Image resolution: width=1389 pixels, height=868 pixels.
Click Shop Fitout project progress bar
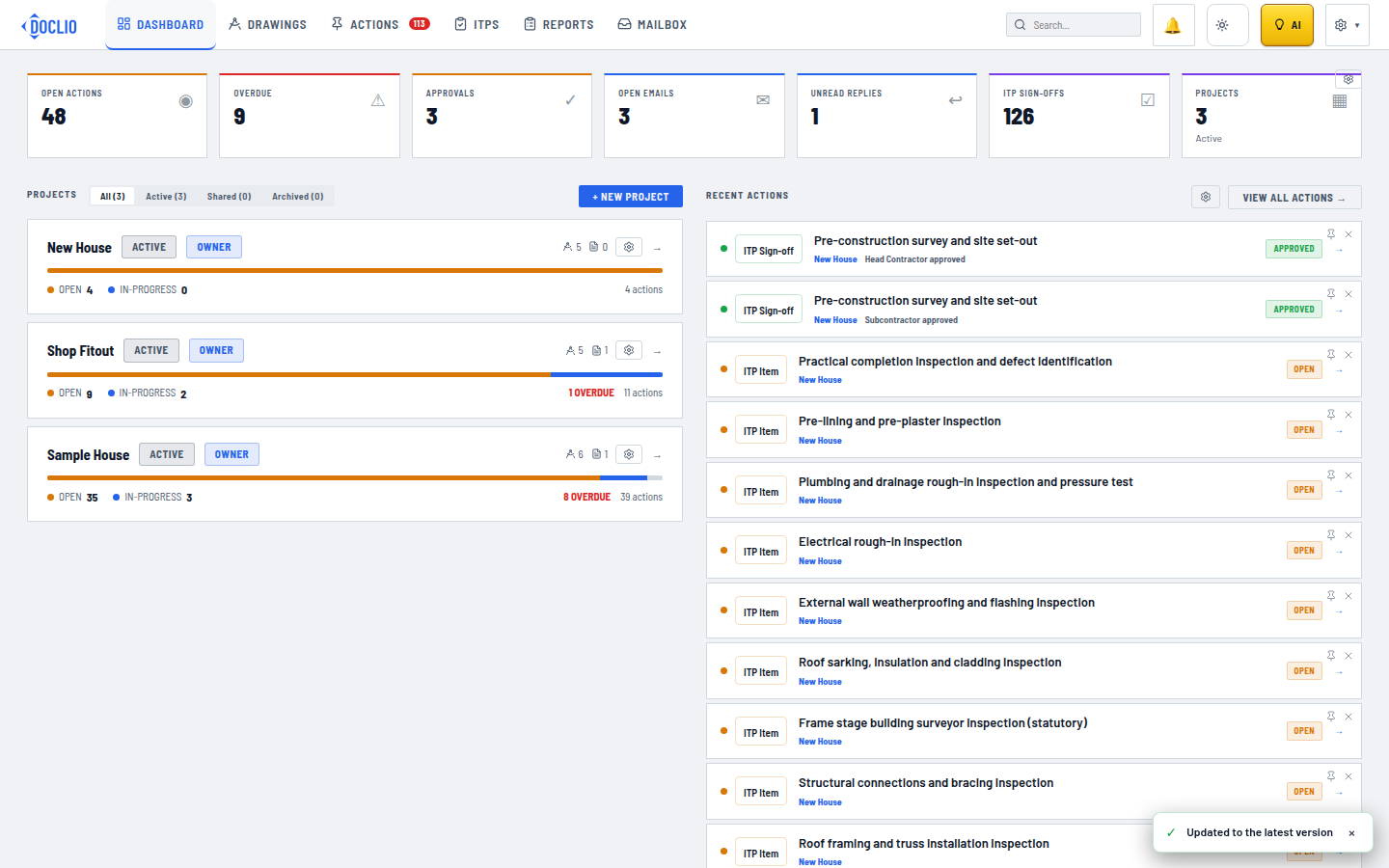355,374
